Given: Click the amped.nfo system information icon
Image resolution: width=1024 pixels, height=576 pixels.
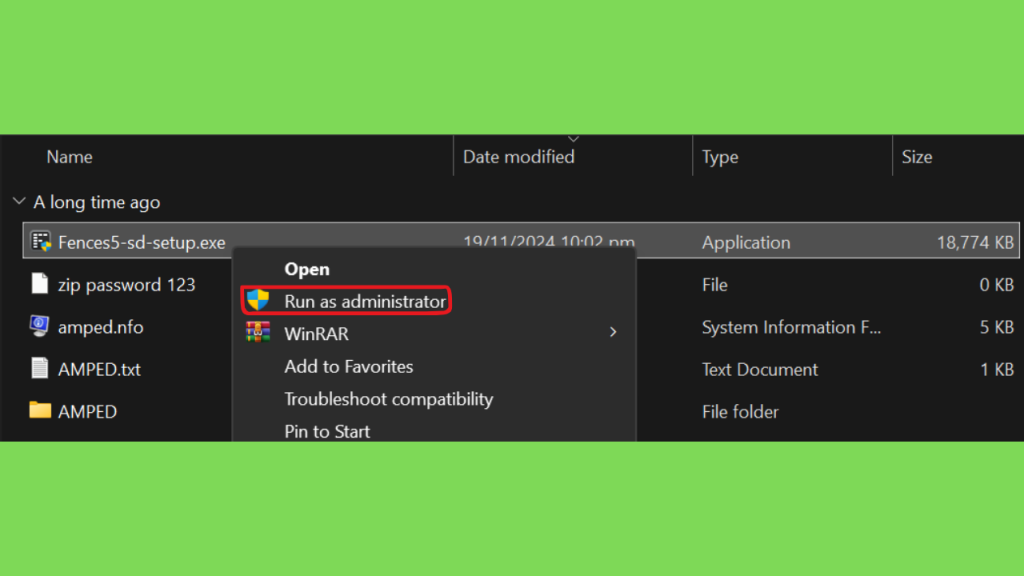Looking at the screenshot, I should [x=39, y=326].
